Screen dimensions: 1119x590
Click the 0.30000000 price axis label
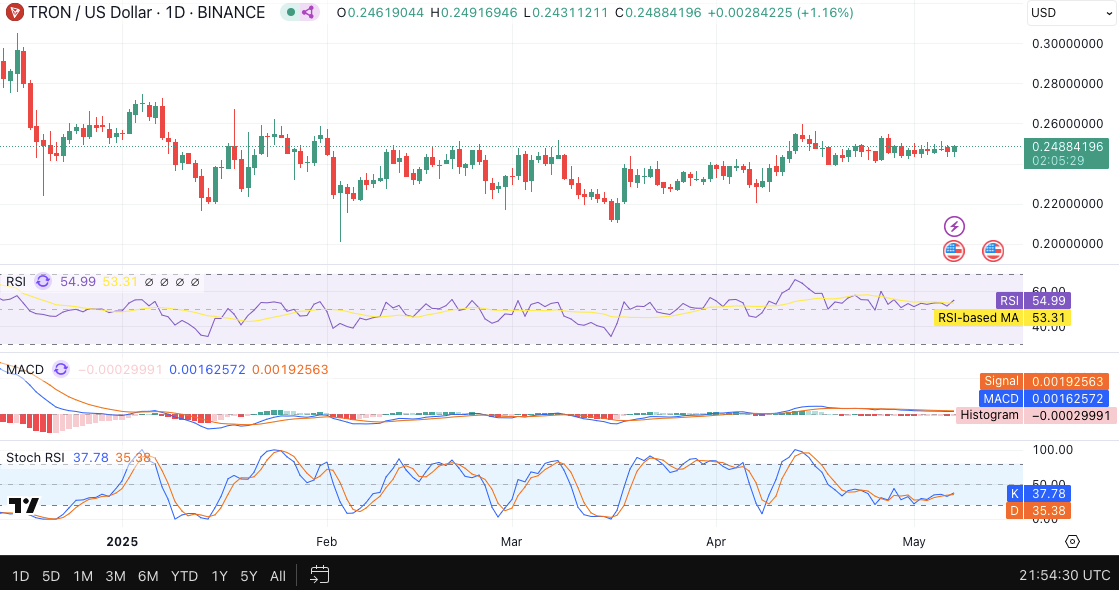tap(1068, 44)
